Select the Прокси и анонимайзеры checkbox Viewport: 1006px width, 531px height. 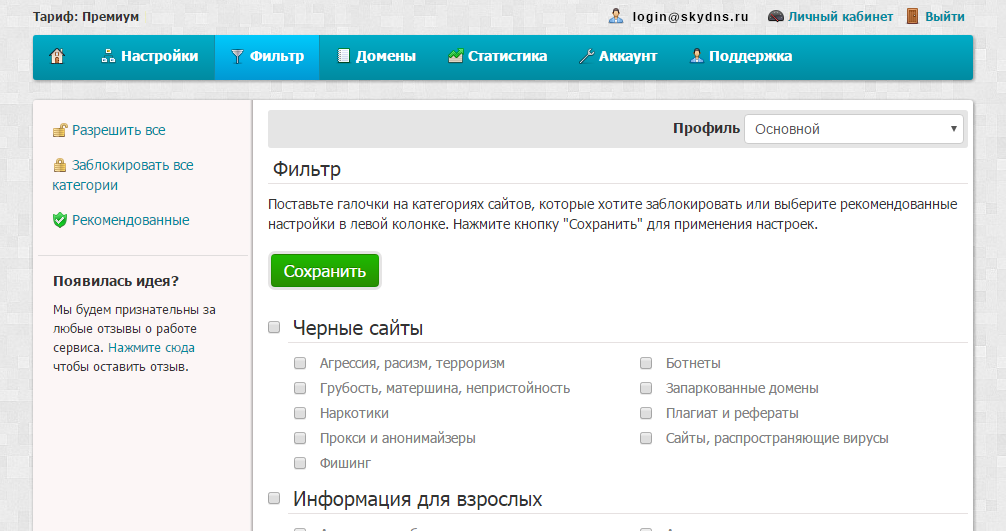coord(300,438)
